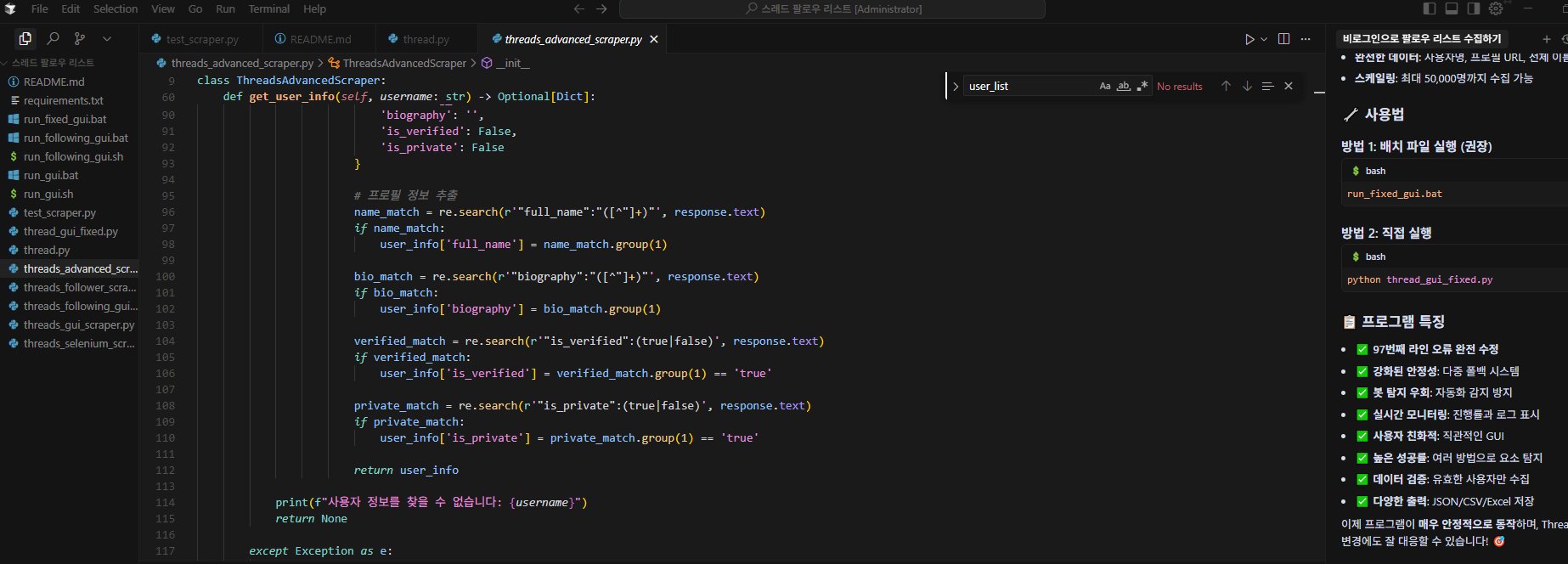Toggle Find in Selection
Image resolution: width=1568 pixels, height=564 pixels.
click(1267, 86)
